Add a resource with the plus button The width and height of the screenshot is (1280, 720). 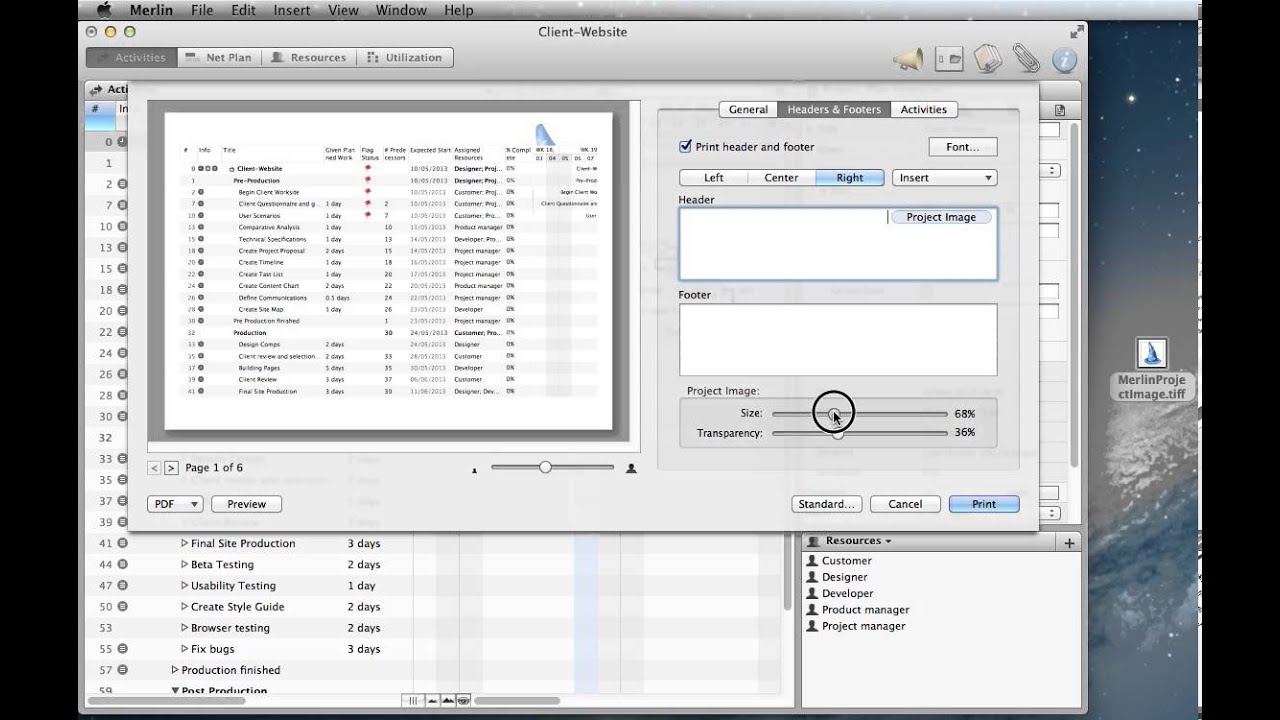[x=1069, y=543]
